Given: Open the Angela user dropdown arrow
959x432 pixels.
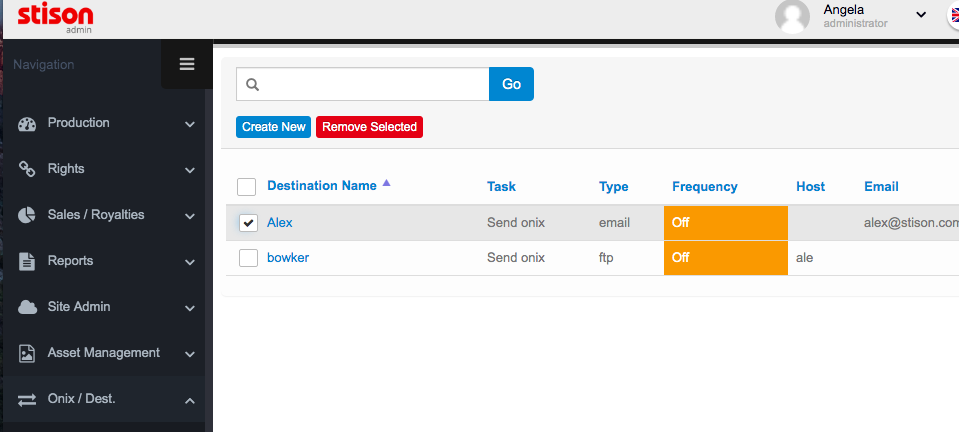Looking at the screenshot, I should [x=921, y=14].
